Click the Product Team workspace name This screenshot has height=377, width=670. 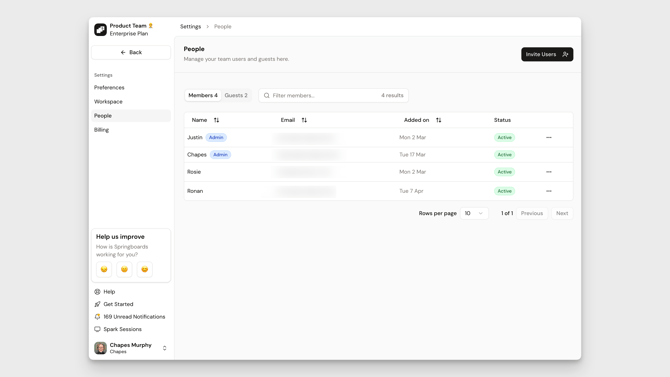pos(128,26)
